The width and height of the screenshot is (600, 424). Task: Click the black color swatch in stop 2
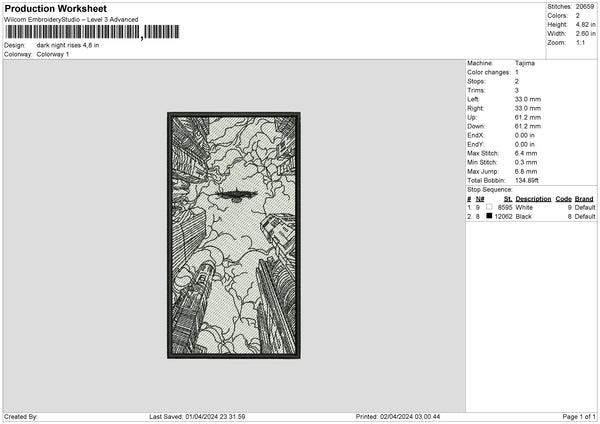click(489, 216)
